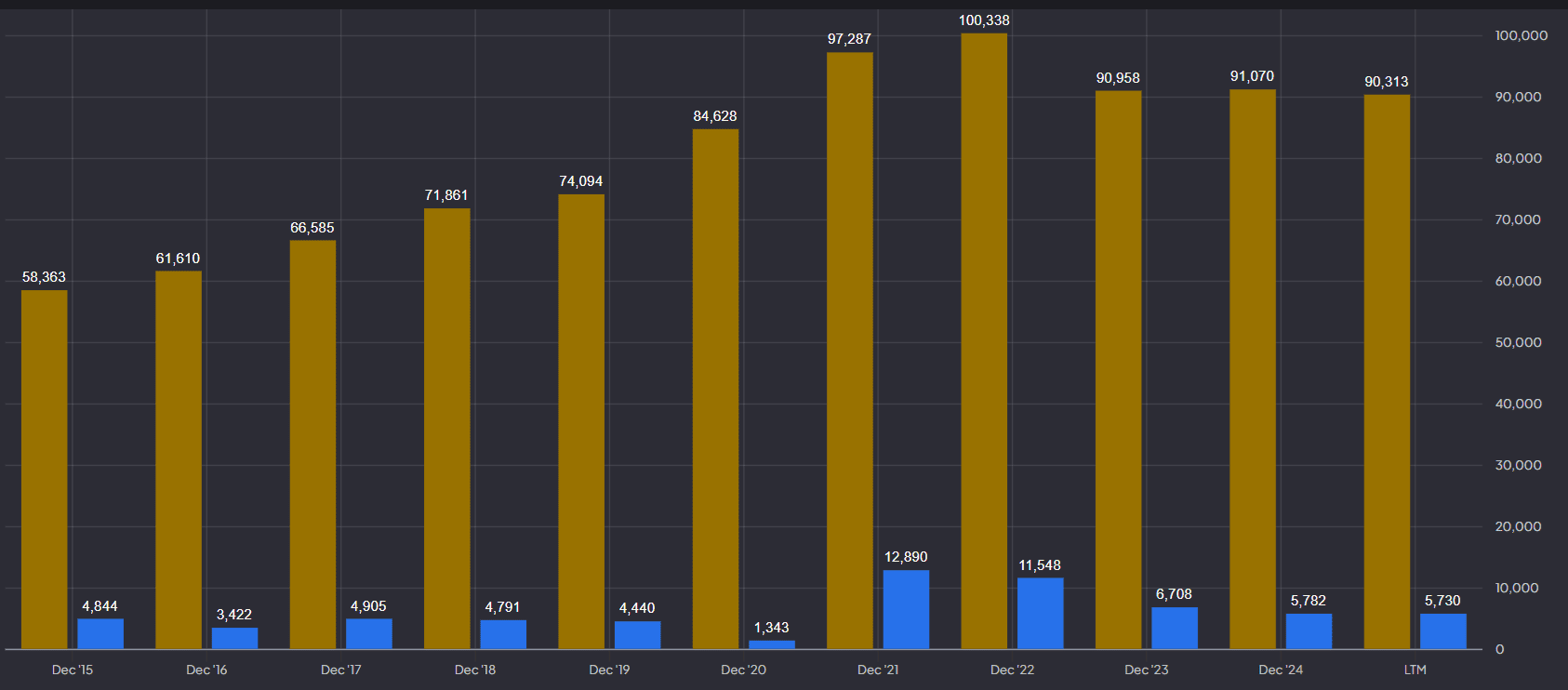This screenshot has width=1568, height=690.
Task: Click the 100,000 y-axis tick label
Action: pyautogui.click(x=1521, y=35)
